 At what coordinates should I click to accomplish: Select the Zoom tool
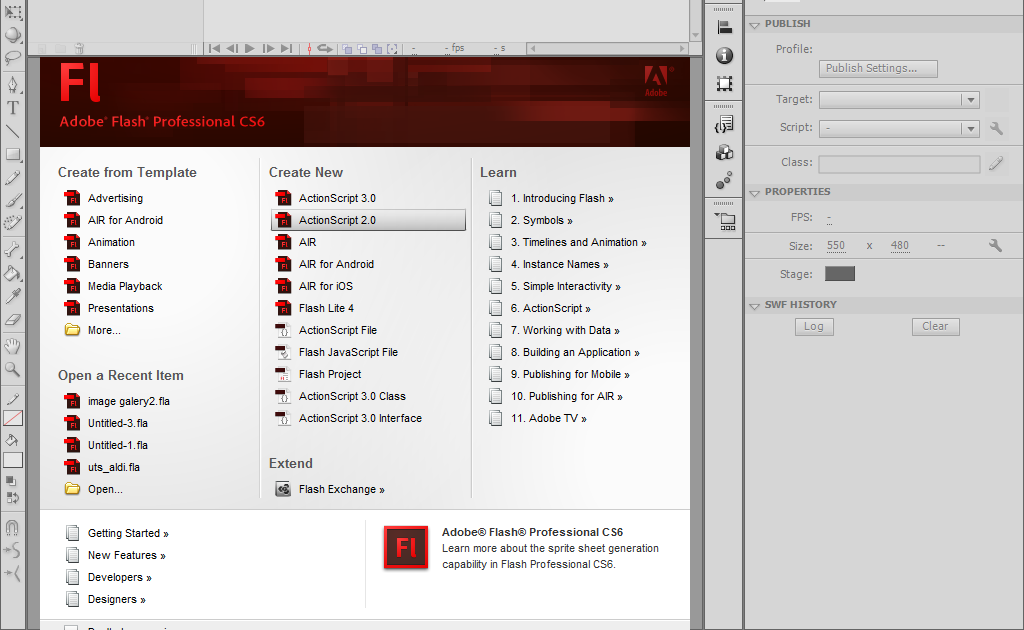pyautogui.click(x=12, y=369)
